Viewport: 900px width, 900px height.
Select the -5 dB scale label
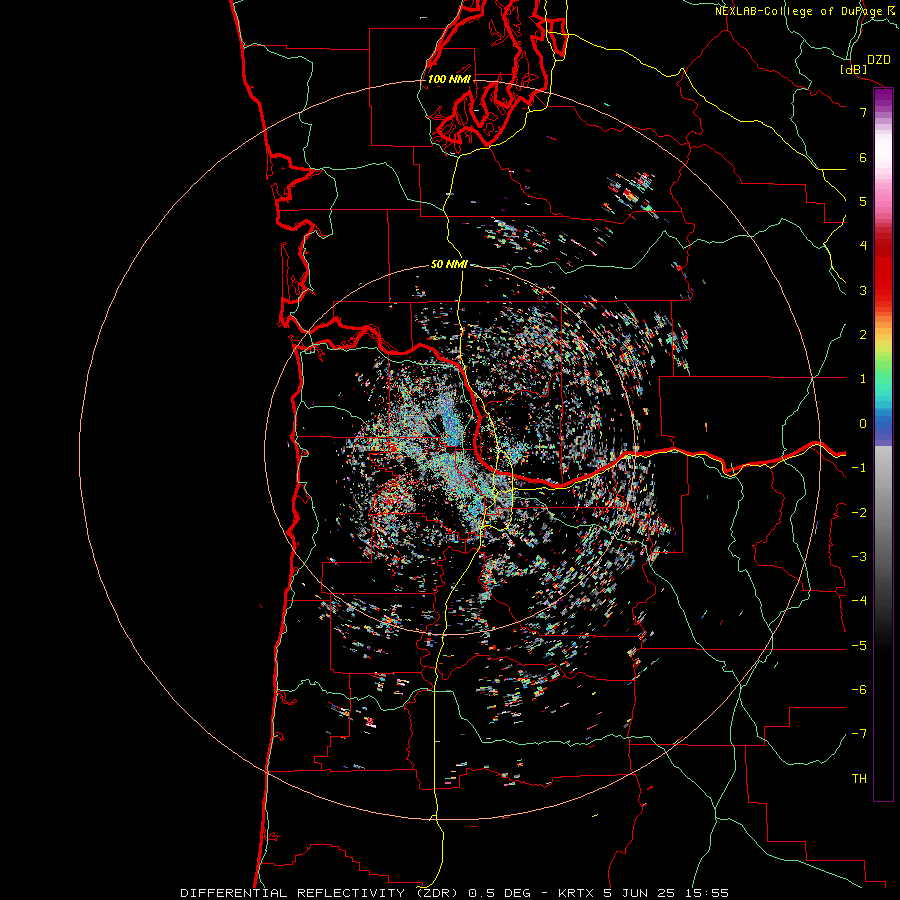coord(859,645)
